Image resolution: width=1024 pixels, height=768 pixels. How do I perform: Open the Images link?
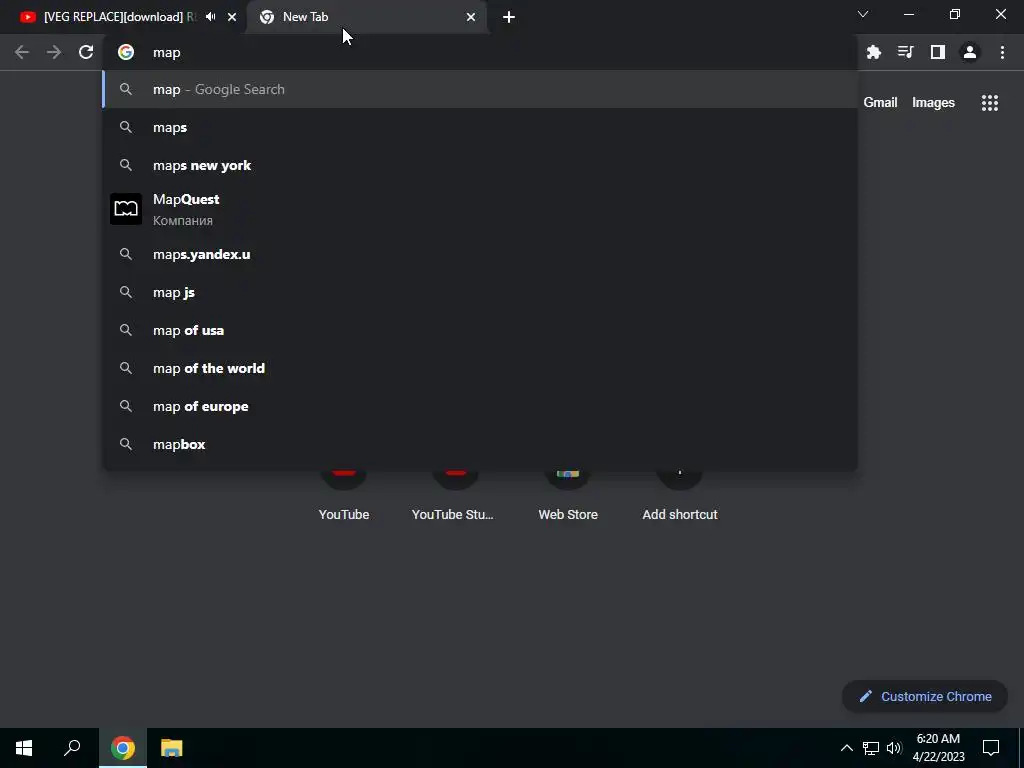(933, 103)
